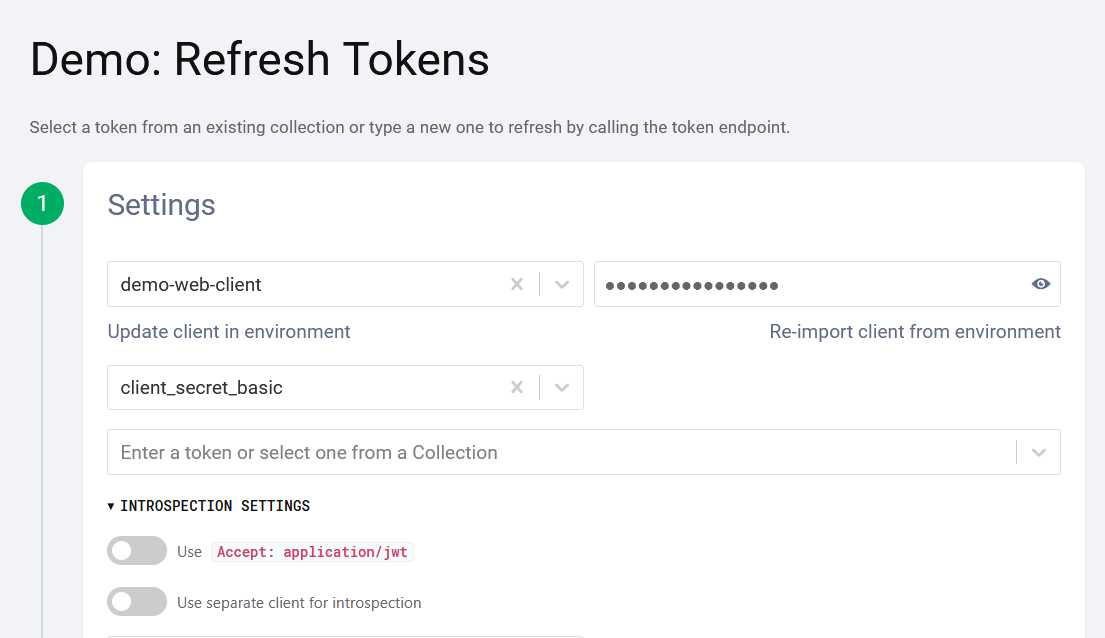Collapse the Introspection Settings section
Viewport: 1105px width, 638px height.
110,505
